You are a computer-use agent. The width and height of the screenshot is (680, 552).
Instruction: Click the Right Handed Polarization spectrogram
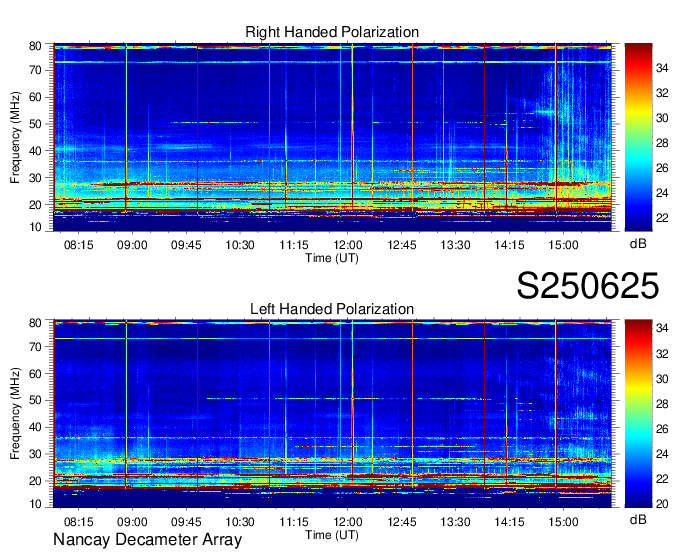pyautogui.click(x=332, y=137)
